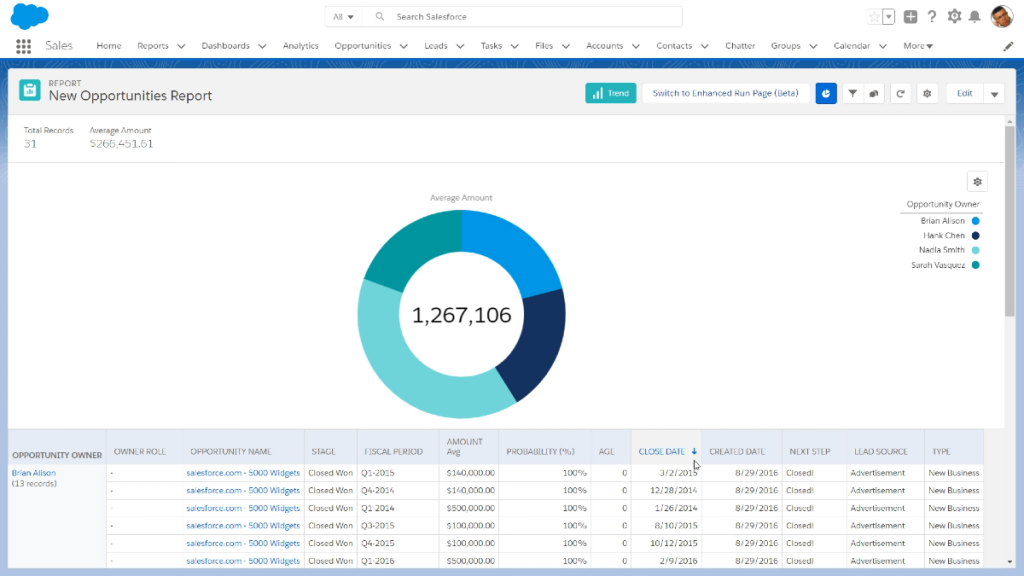Open global actions plus icon
This screenshot has height=576, width=1024.
[x=910, y=17]
